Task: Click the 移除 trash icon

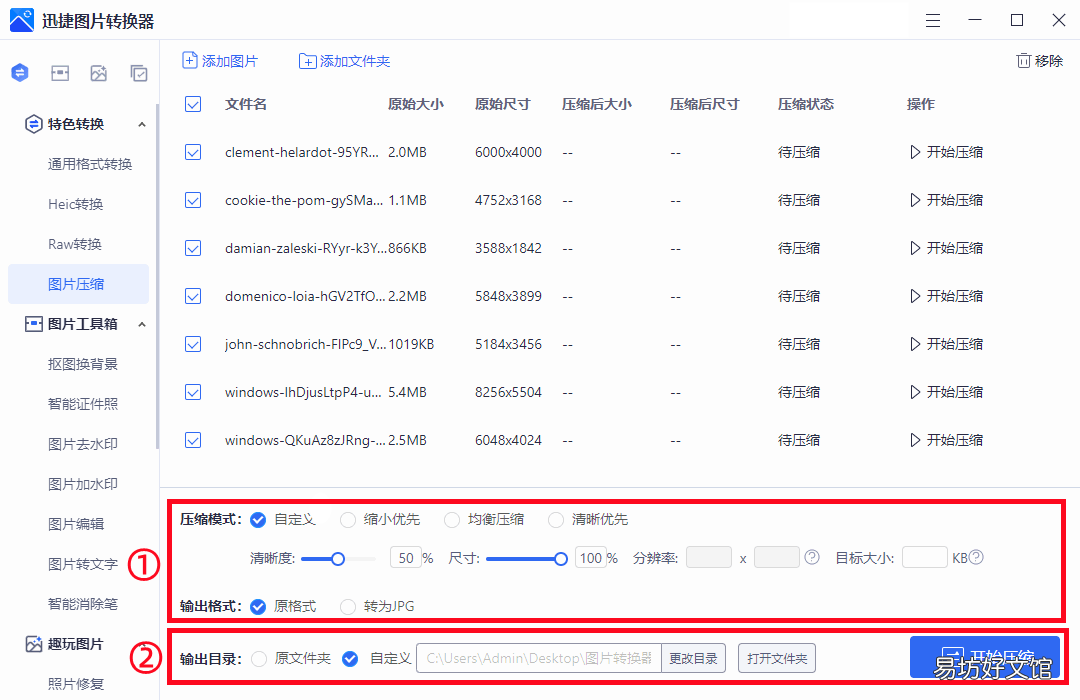Action: tap(1024, 61)
